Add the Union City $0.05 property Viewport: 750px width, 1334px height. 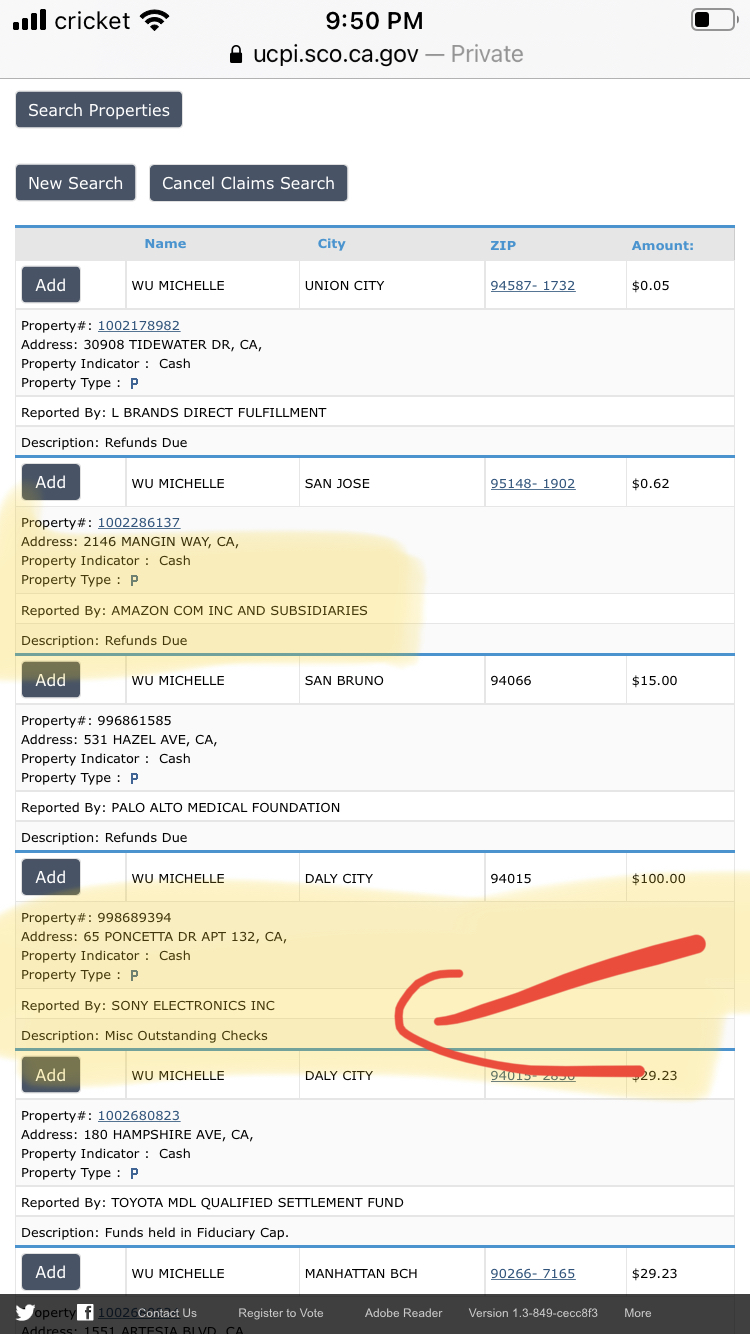(51, 285)
